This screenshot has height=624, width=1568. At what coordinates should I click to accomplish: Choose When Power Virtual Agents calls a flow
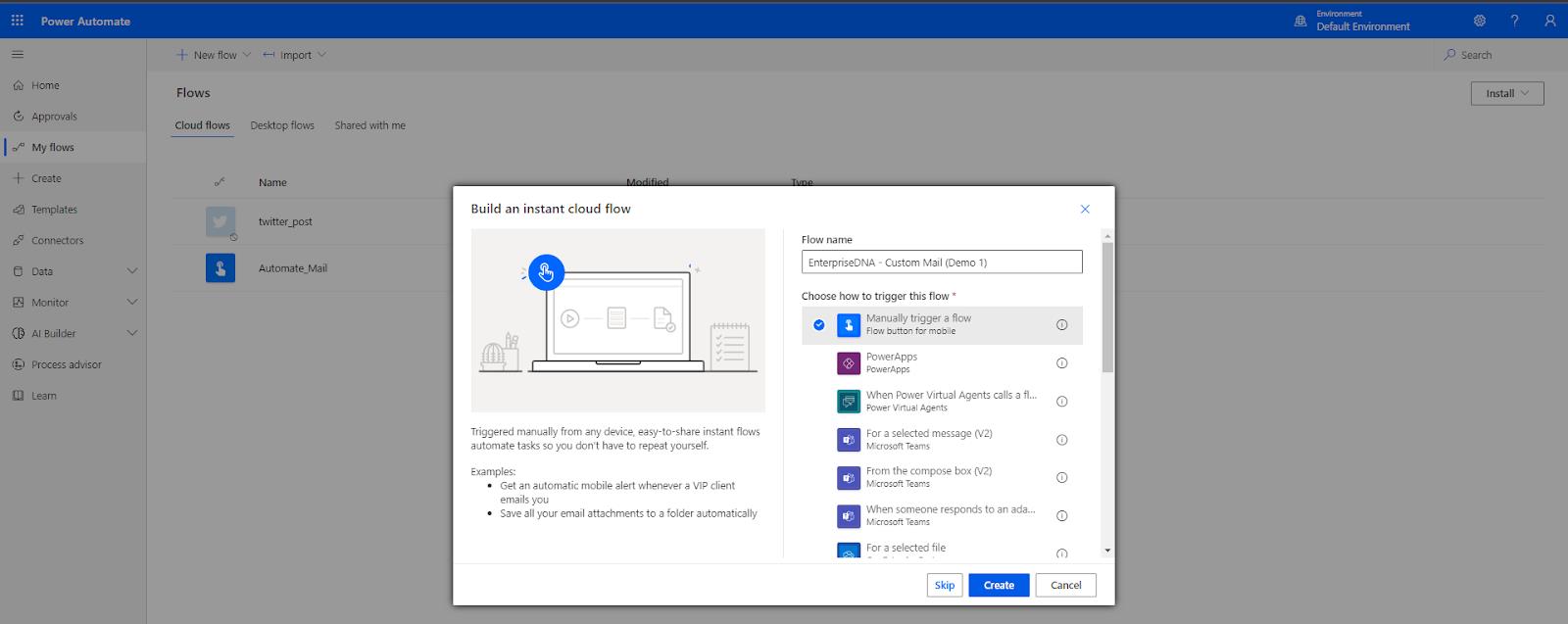942,401
